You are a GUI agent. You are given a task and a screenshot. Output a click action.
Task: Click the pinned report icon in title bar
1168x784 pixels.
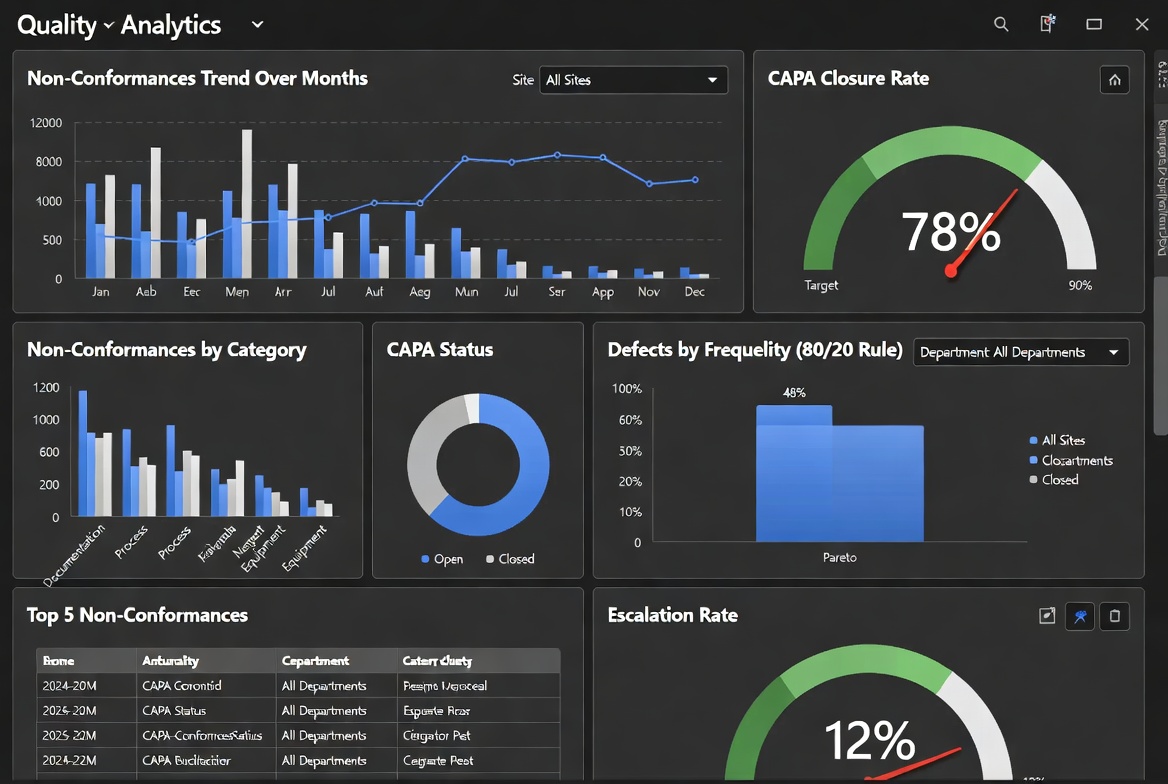1047,24
